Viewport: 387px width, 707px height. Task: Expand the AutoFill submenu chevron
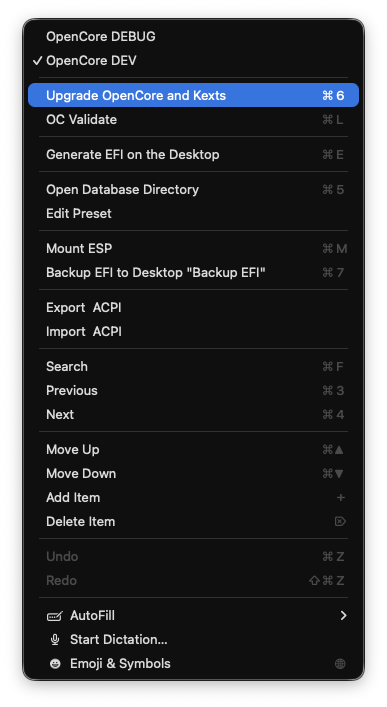[x=343, y=615]
